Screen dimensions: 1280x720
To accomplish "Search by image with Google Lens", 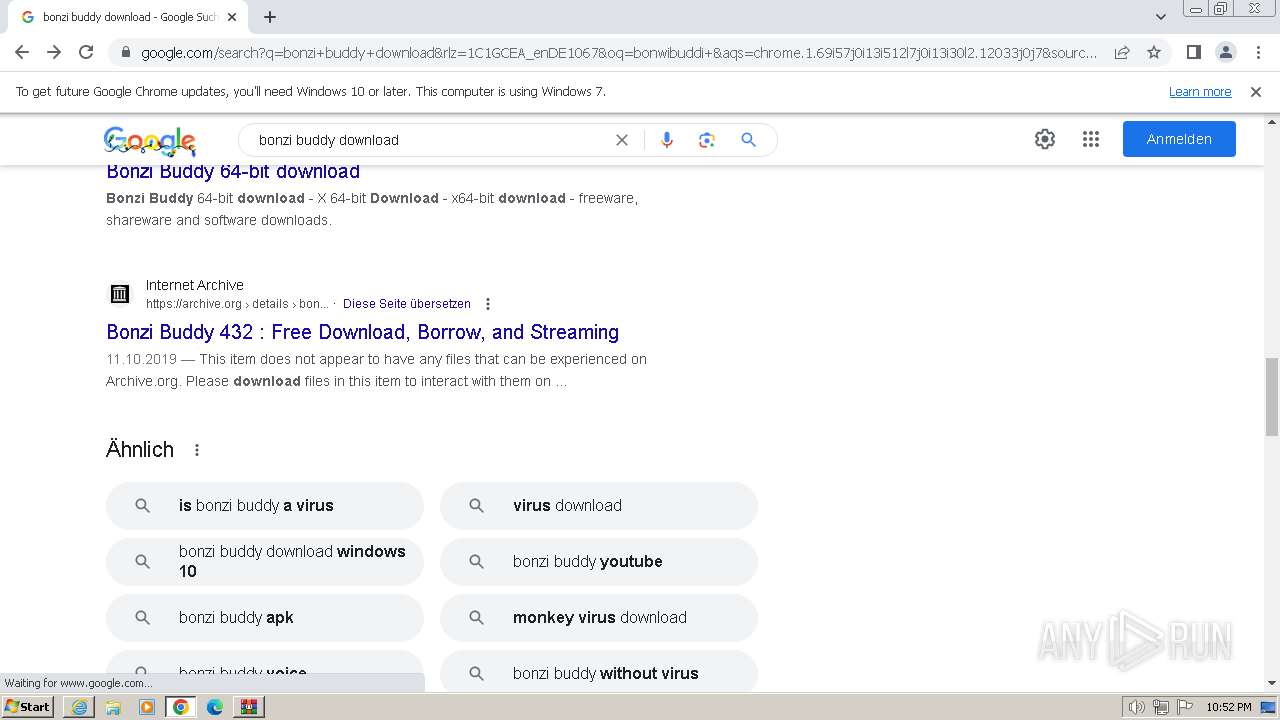I will pyautogui.click(x=707, y=140).
